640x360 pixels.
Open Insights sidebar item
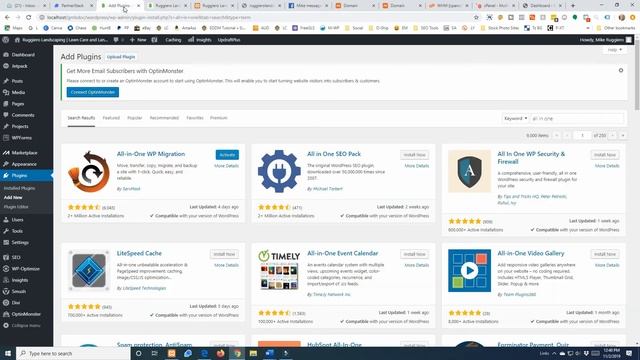click(x=20, y=280)
